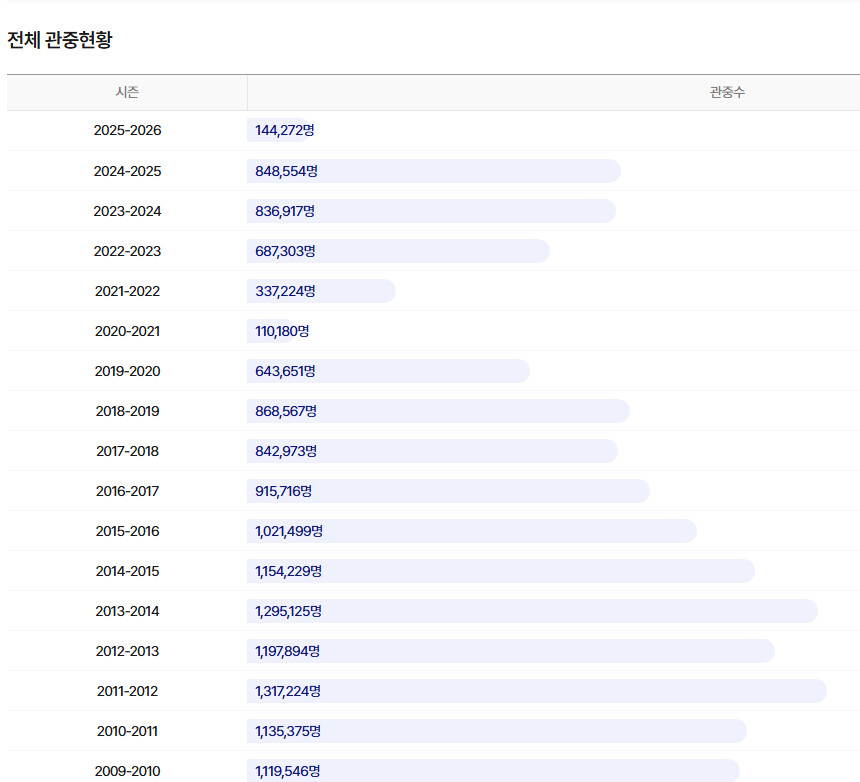Select season 2022-2023 cell

pyautogui.click(x=127, y=251)
